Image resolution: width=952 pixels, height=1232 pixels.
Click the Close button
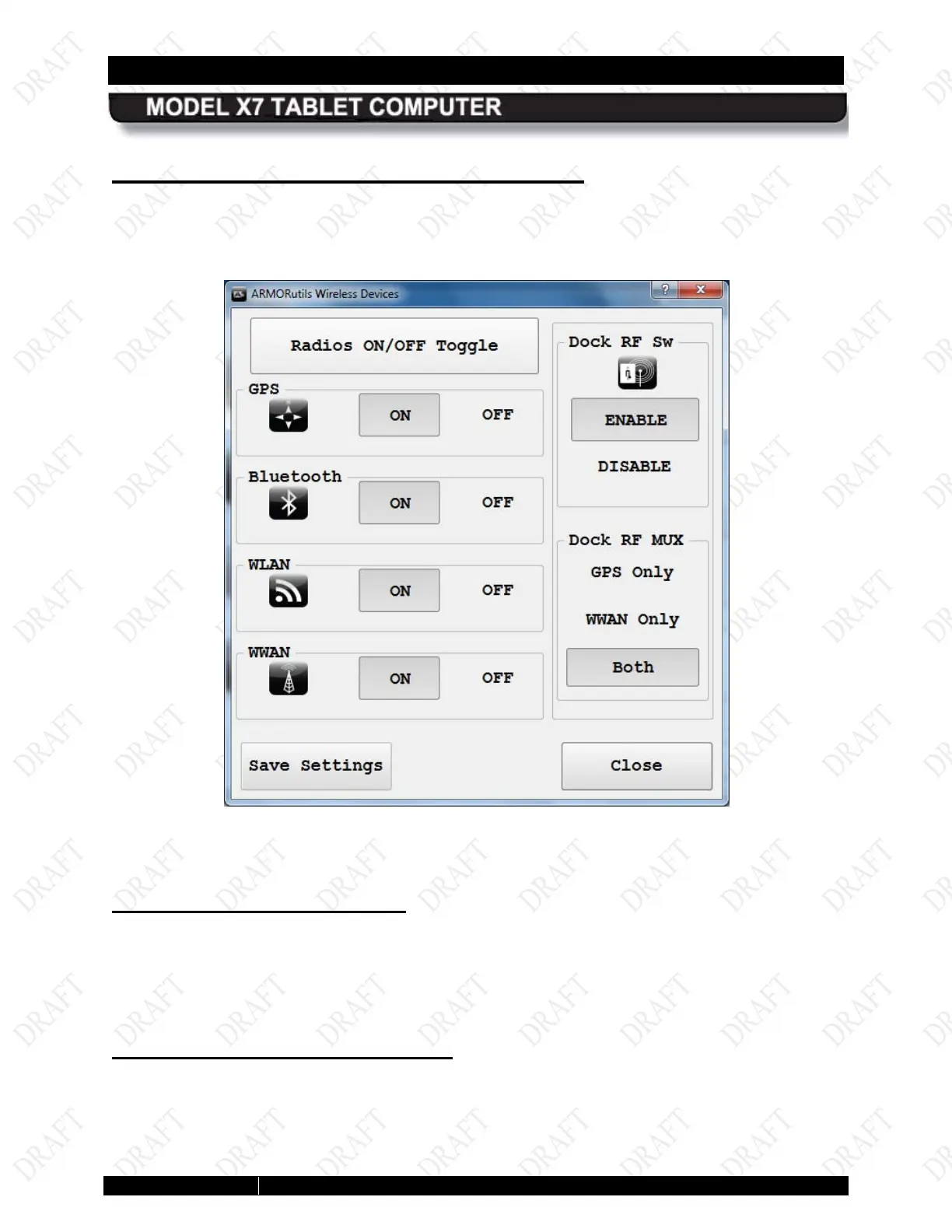click(x=636, y=766)
